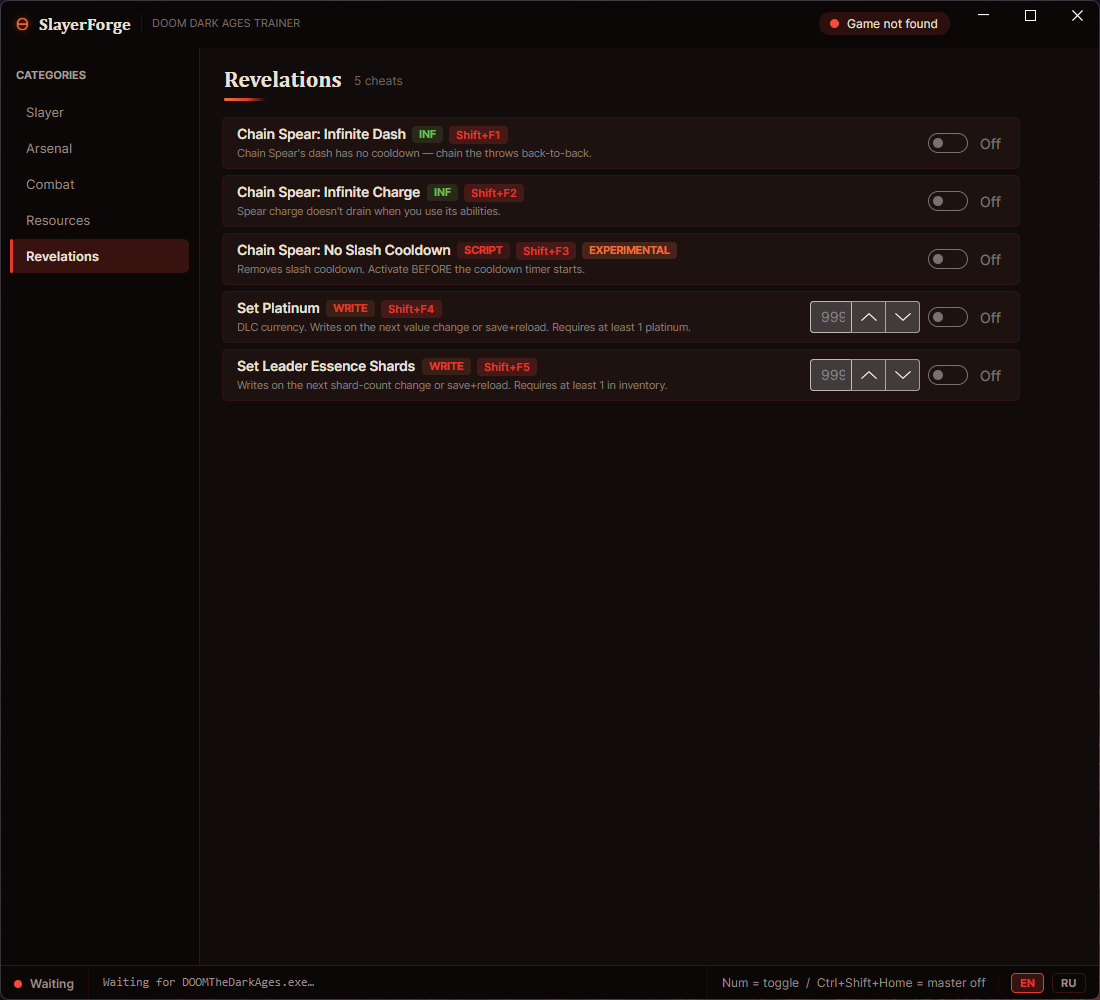Click the Game not found status badge
Image resolution: width=1100 pixels, height=1000 pixels.
tap(884, 24)
